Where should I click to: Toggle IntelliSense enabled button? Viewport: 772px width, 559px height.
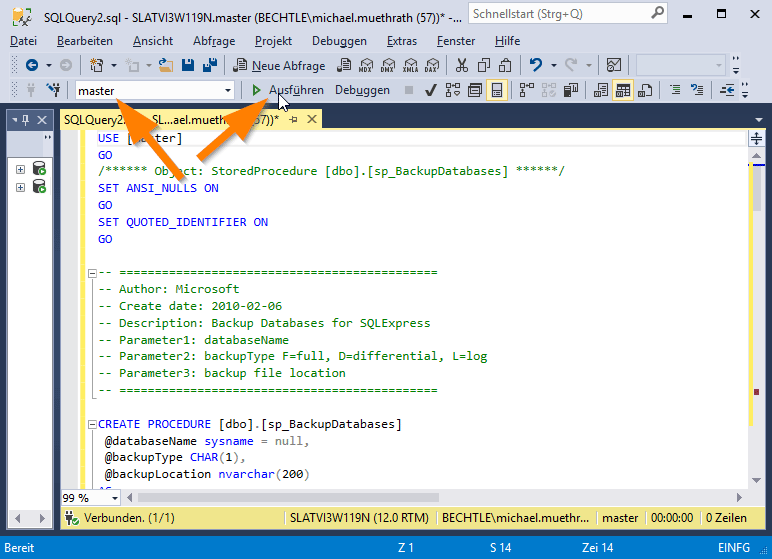(497, 91)
